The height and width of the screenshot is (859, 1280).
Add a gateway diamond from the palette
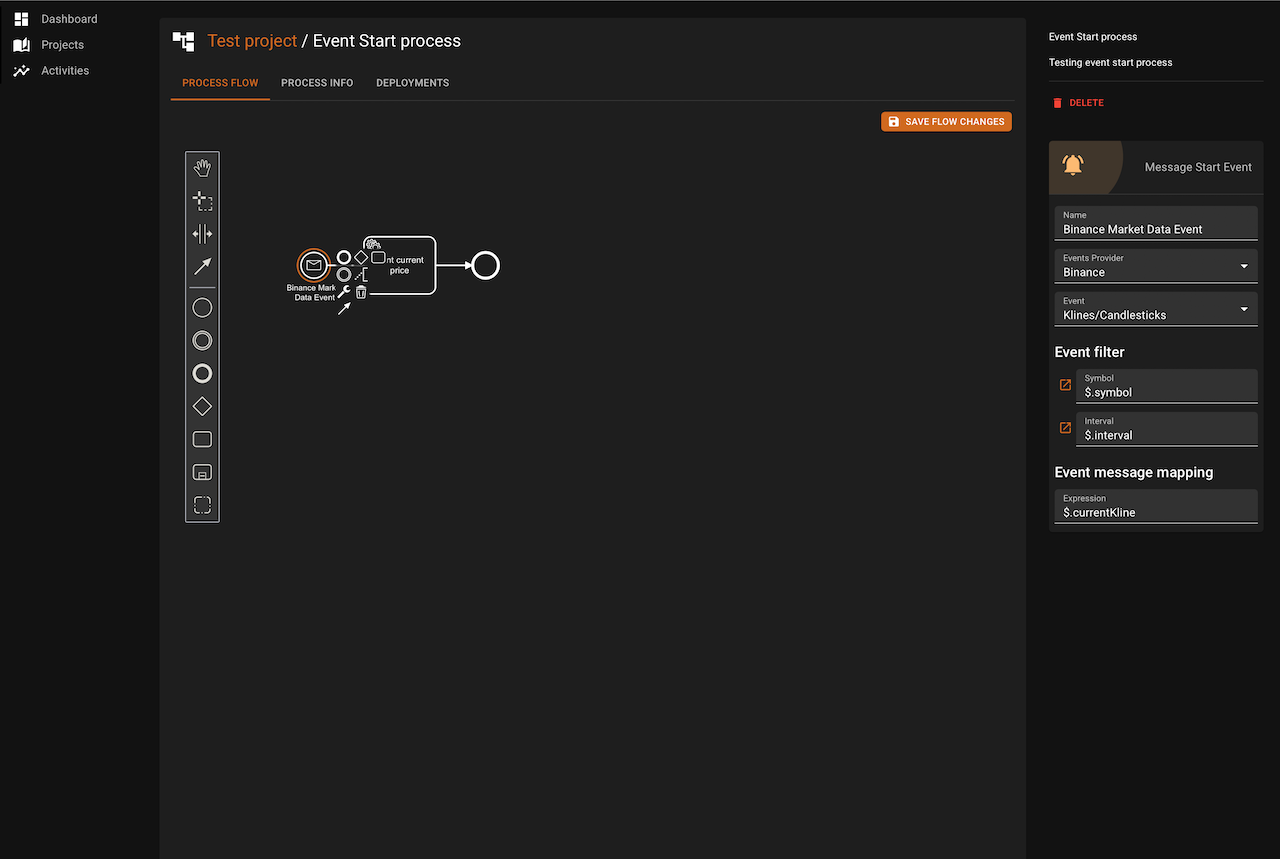pos(202,406)
